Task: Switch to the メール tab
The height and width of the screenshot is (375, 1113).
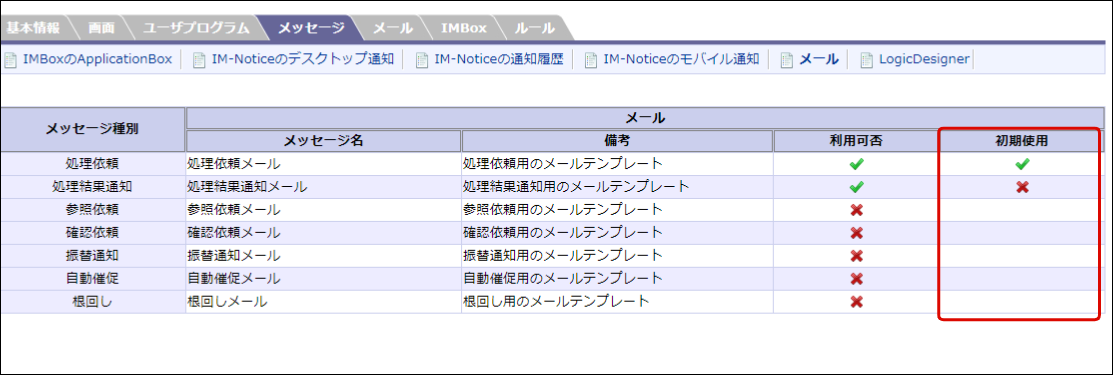Action: tap(393, 28)
